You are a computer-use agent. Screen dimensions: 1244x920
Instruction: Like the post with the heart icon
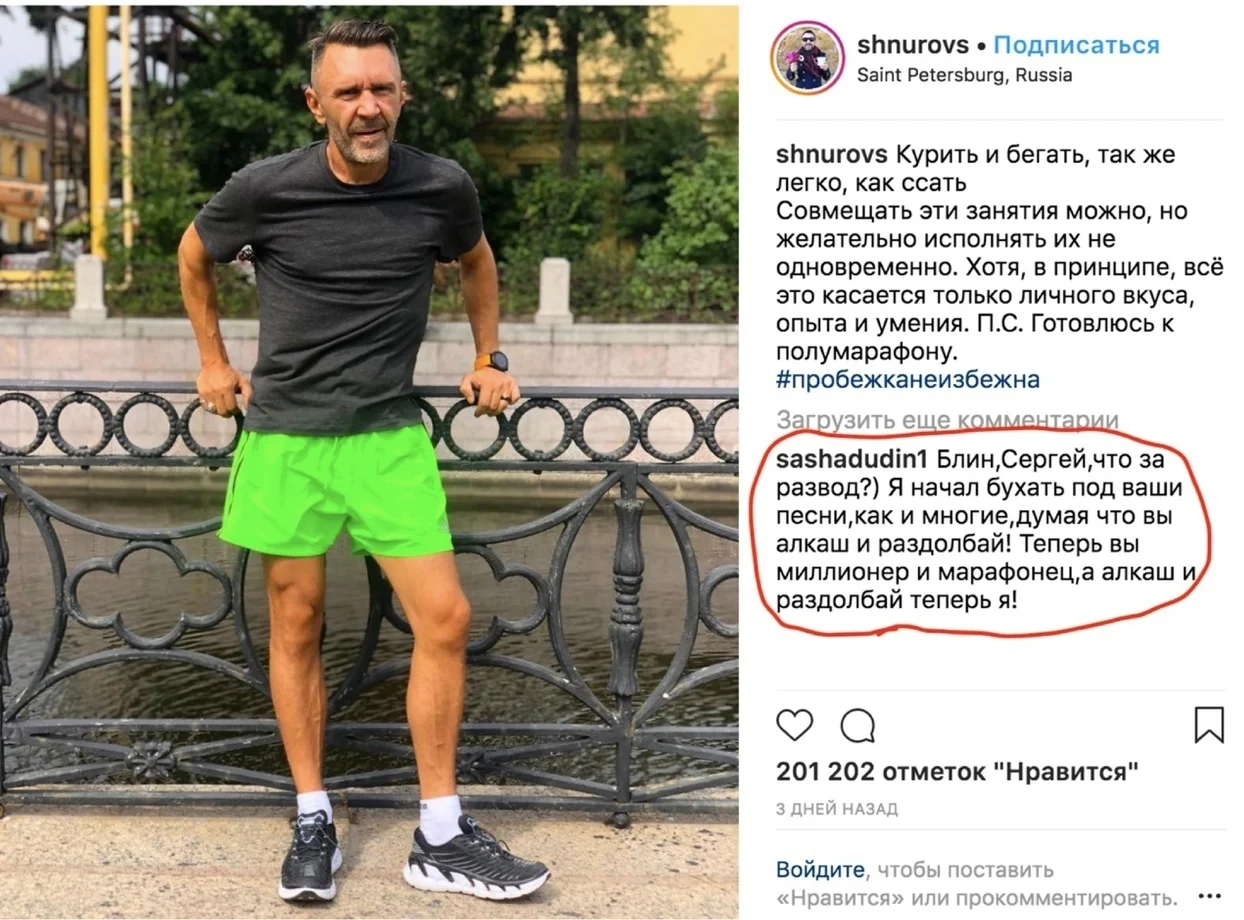pyautogui.click(x=795, y=725)
